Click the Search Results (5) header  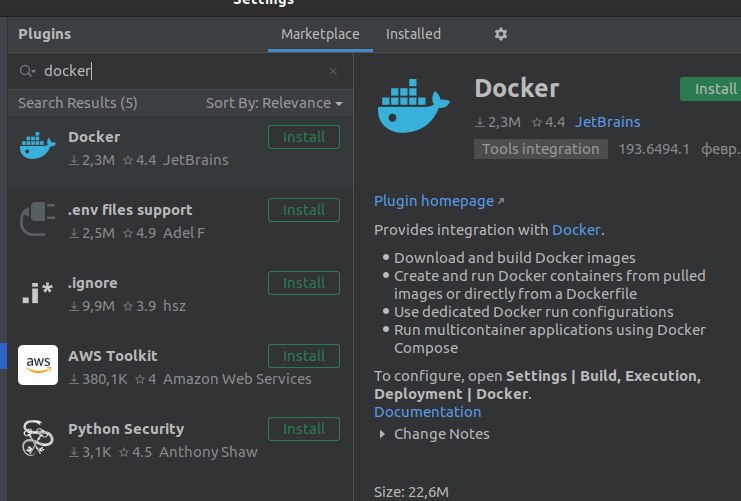point(78,103)
